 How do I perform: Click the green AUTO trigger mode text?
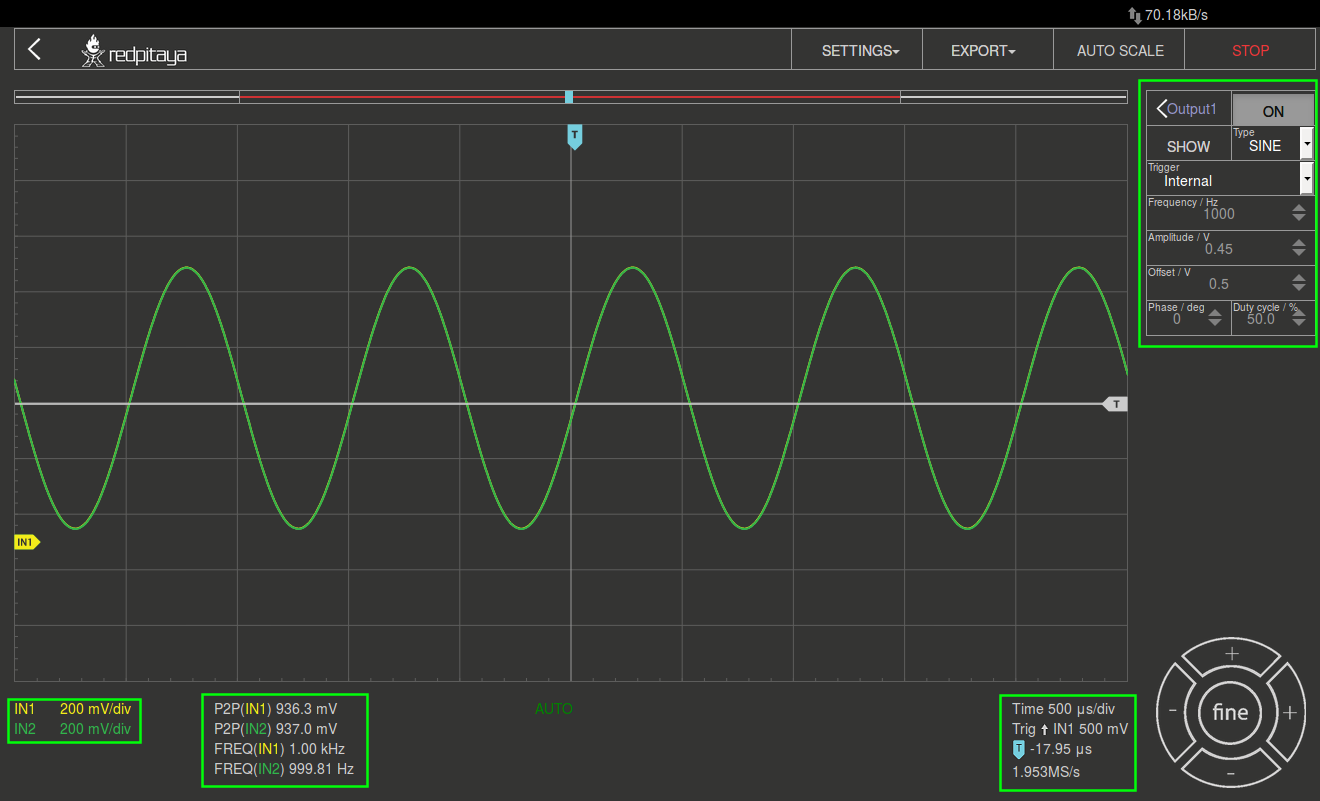pyautogui.click(x=554, y=709)
